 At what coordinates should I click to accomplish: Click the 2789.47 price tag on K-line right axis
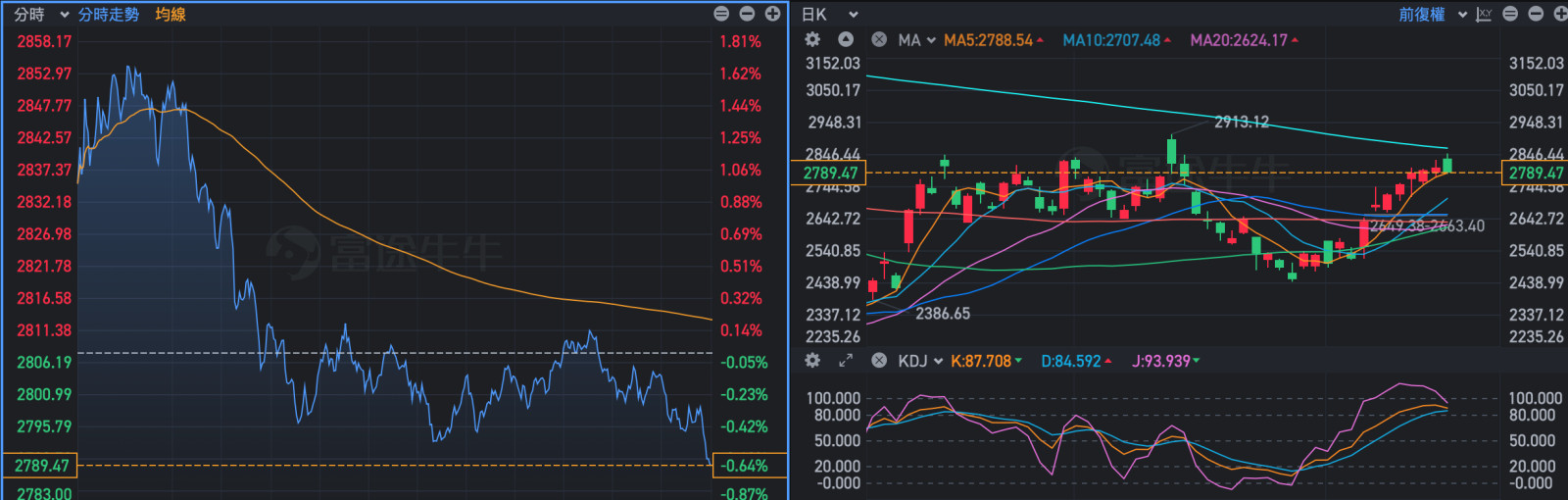click(1535, 174)
